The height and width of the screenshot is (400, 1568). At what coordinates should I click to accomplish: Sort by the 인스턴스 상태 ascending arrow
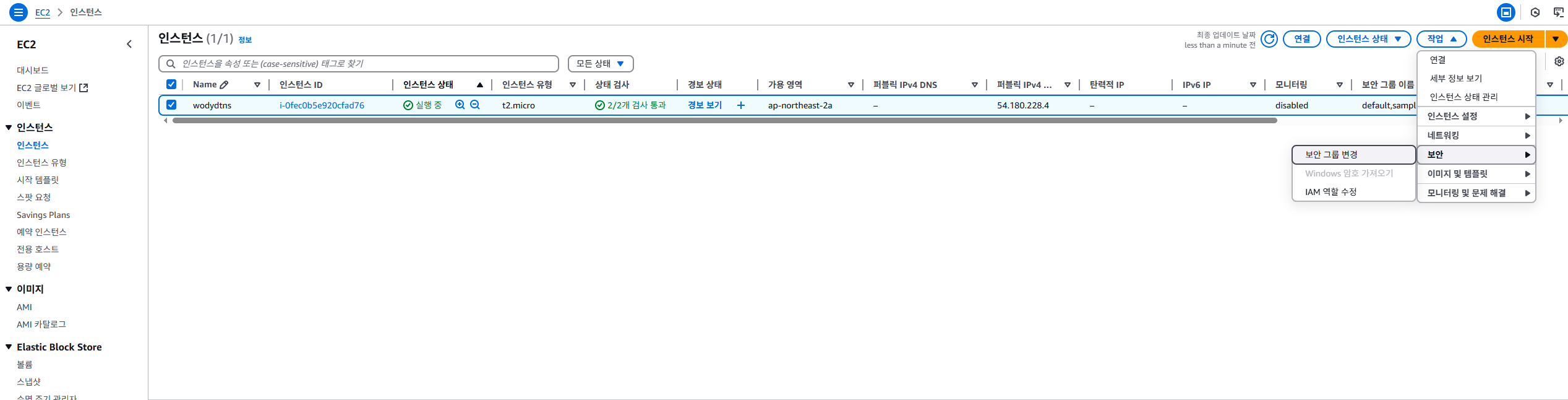(480, 85)
